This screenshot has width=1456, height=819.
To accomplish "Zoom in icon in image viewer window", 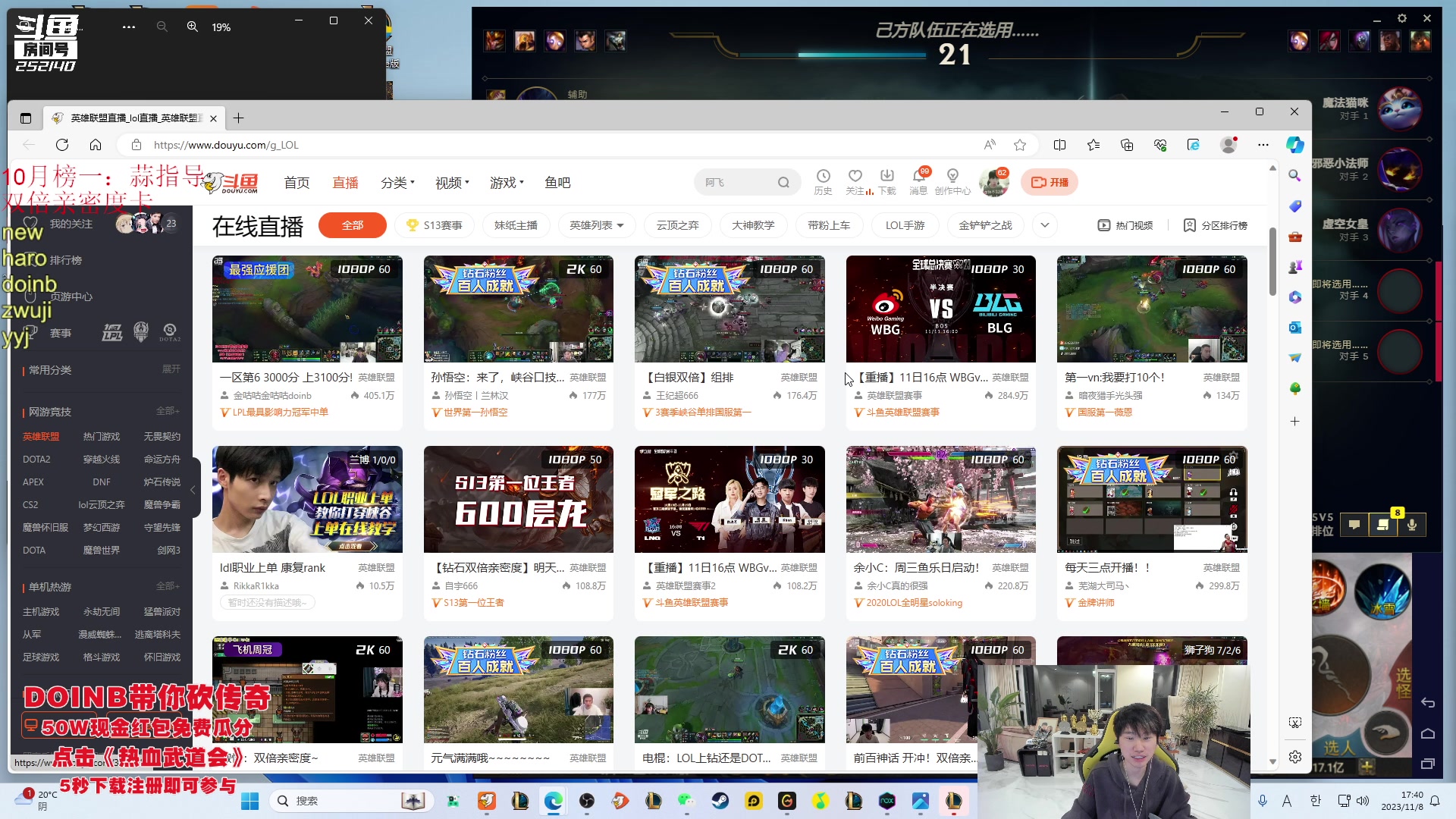I will pyautogui.click(x=193, y=27).
